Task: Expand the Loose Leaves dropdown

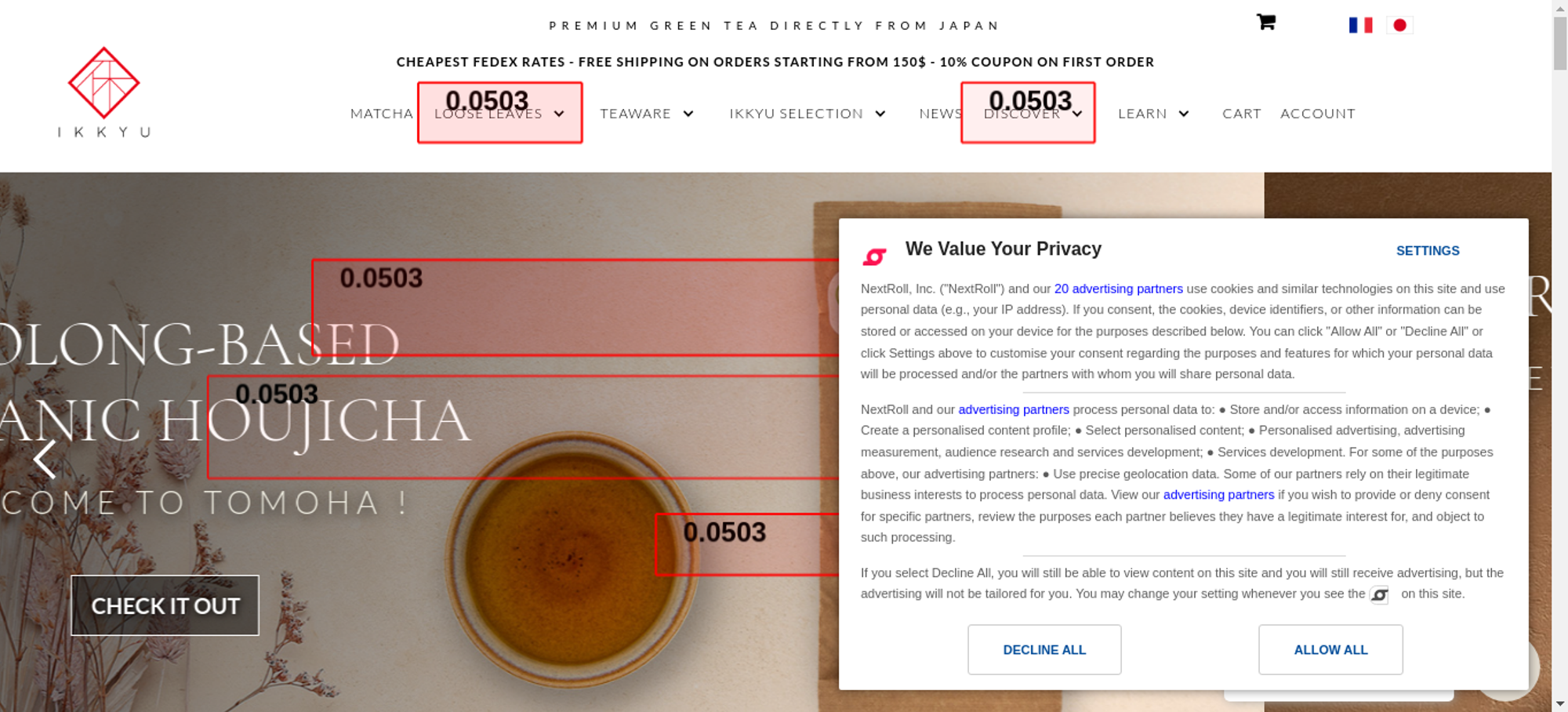Action: click(x=559, y=114)
